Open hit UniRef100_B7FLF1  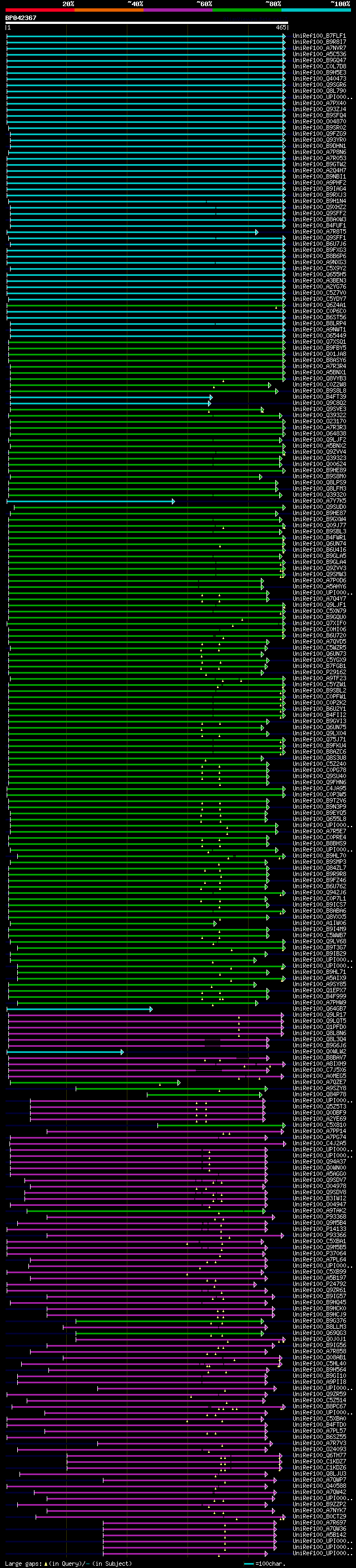pyautogui.click(x=319, y=37)
